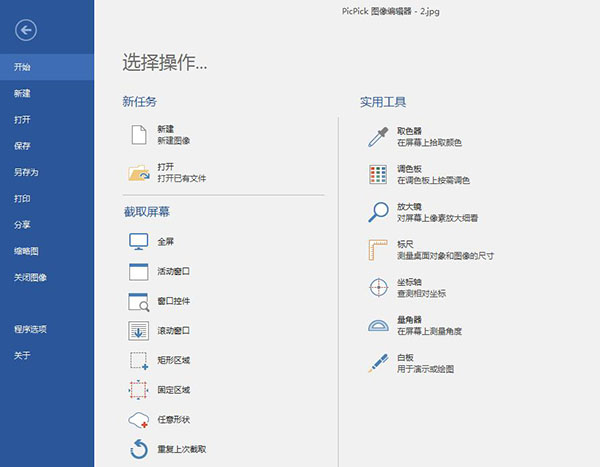Viewport: 600px width, 467px height.
Task: Select 另存为 in the left sidebar
Action: coord(26,172)
